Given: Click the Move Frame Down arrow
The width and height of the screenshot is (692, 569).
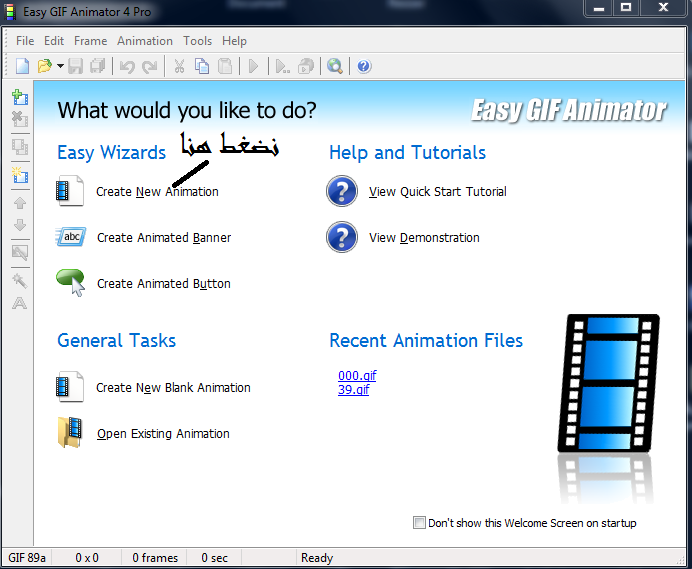Looking at the screenshot, I should (x=20, y=225).
